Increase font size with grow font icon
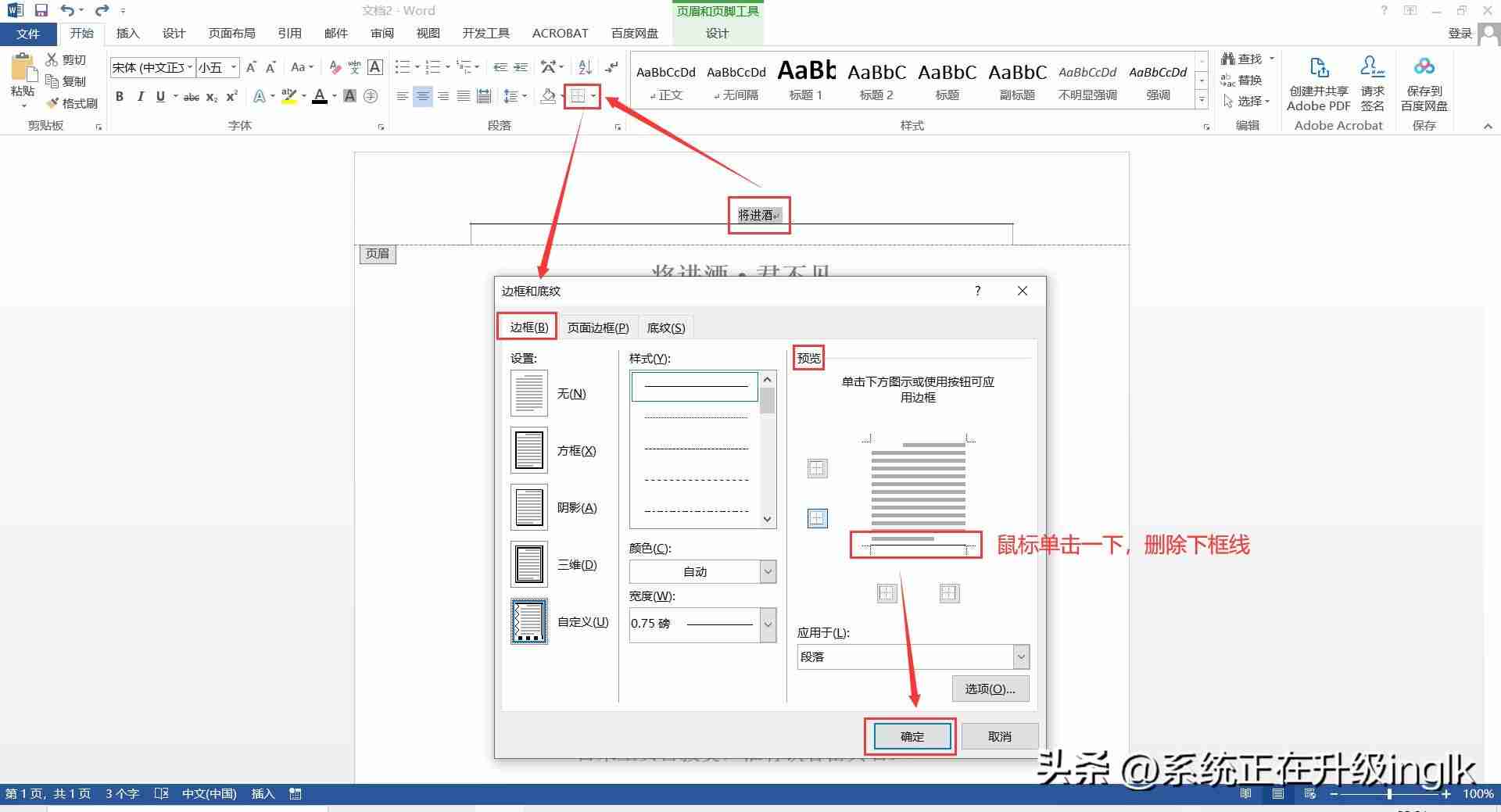Screen dimensions: 1501x812 [251, 67]
